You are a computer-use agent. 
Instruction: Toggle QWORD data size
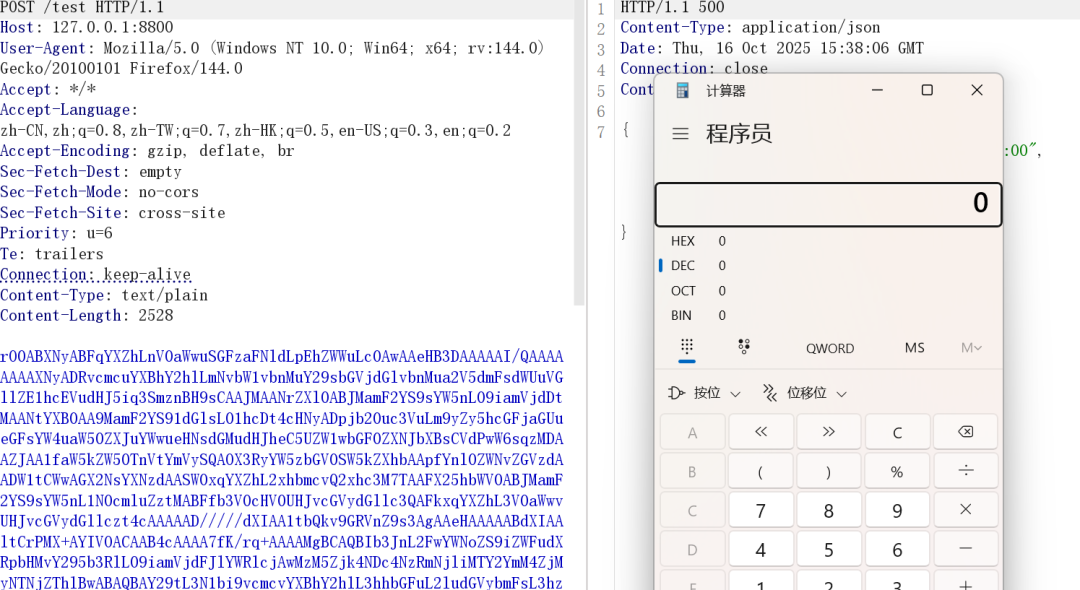click(x=830, y=348)
